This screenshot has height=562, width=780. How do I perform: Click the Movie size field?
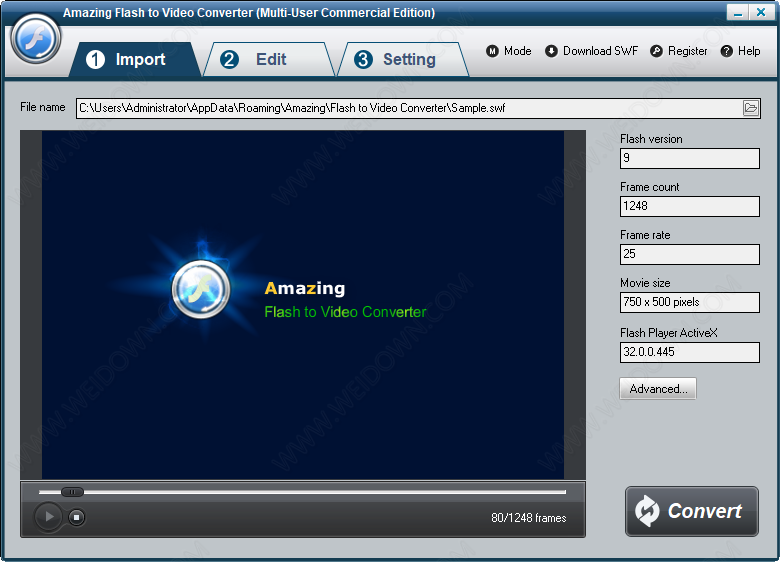tap(689, 302)
